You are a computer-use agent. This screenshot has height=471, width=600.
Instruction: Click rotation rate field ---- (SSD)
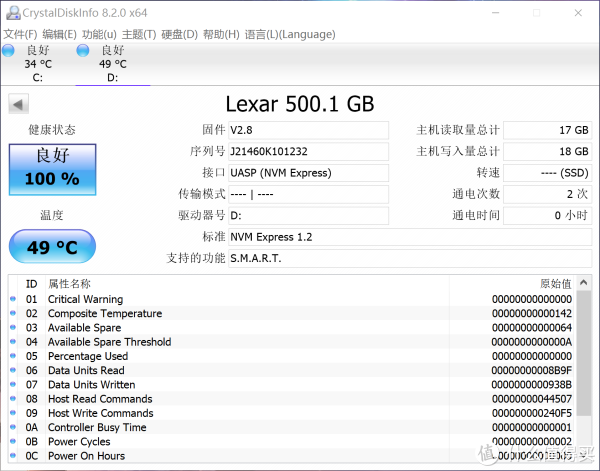point(548,173)
